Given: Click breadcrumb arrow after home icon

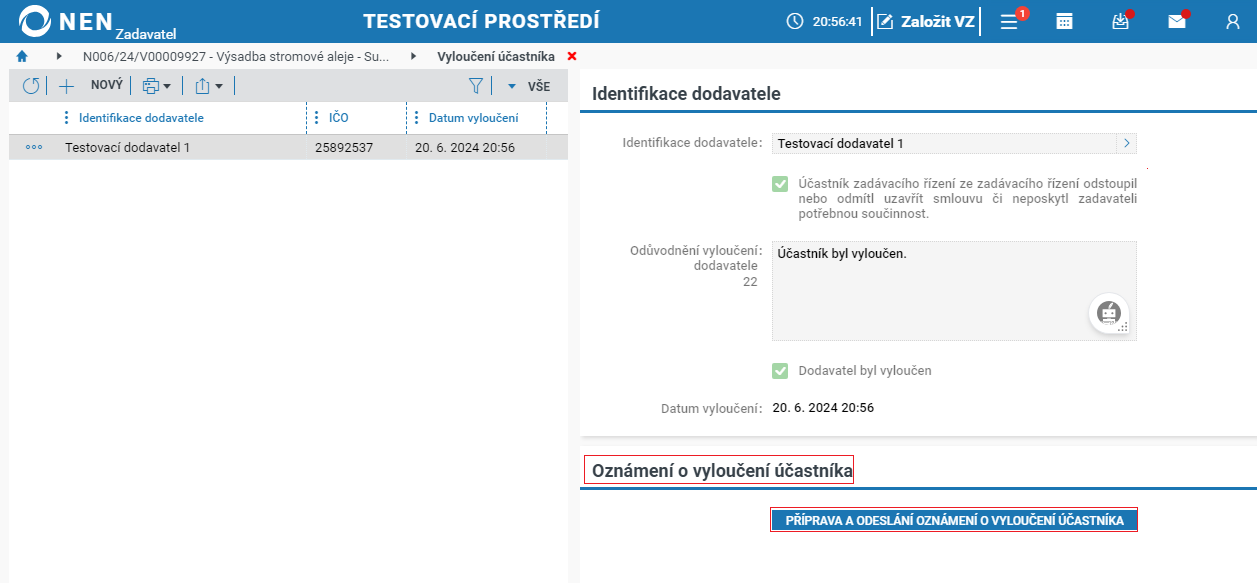Looking at the screenshot, I should (59, 56).
